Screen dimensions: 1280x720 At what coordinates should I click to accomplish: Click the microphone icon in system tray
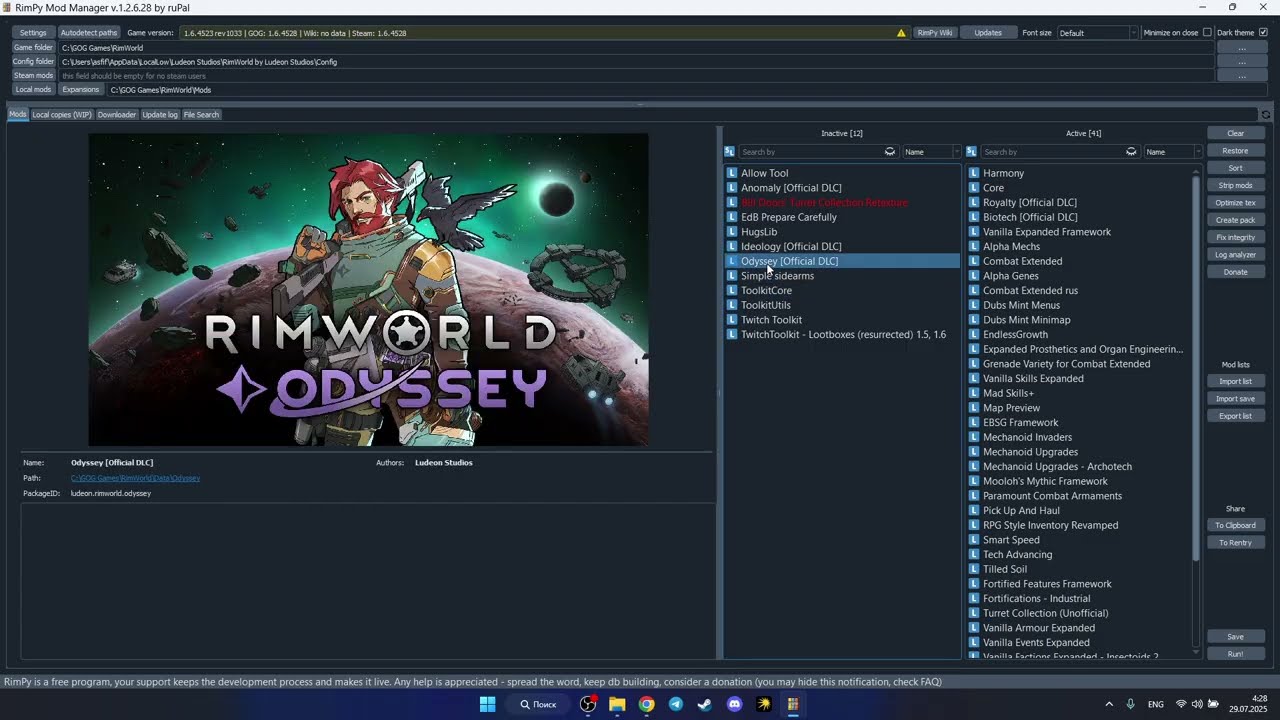pyautogui.click(x=1131, y=704)
